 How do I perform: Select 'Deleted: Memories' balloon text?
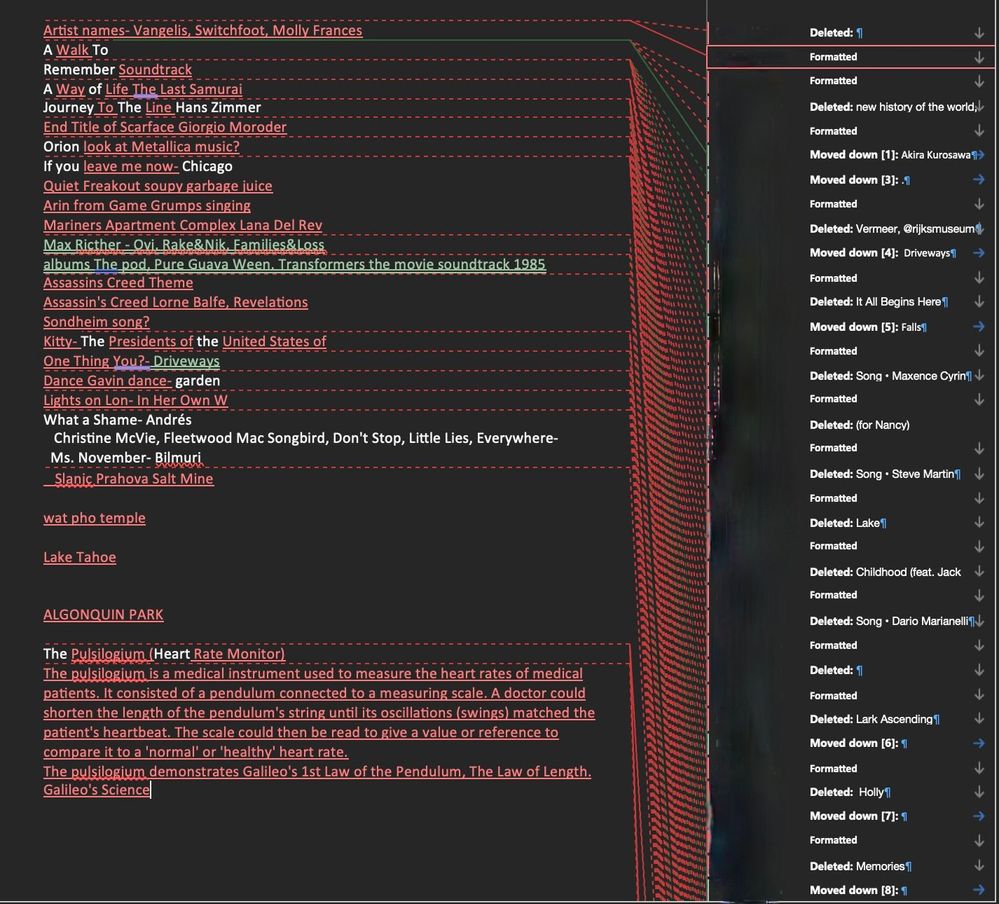point(860,866)
